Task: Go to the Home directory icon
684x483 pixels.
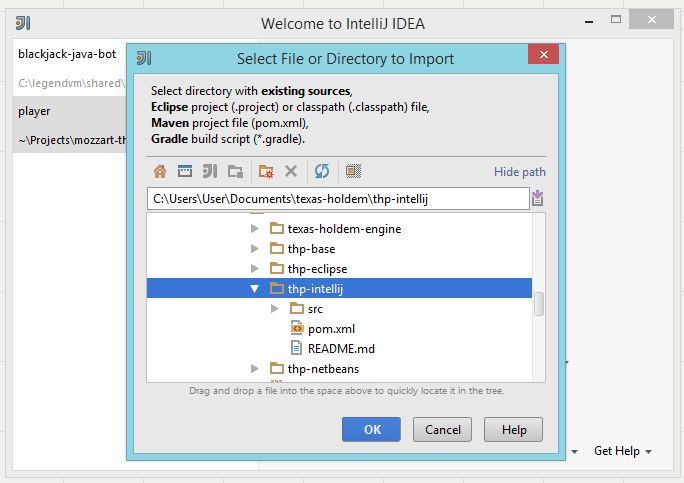Action: [x=160, y=171]
